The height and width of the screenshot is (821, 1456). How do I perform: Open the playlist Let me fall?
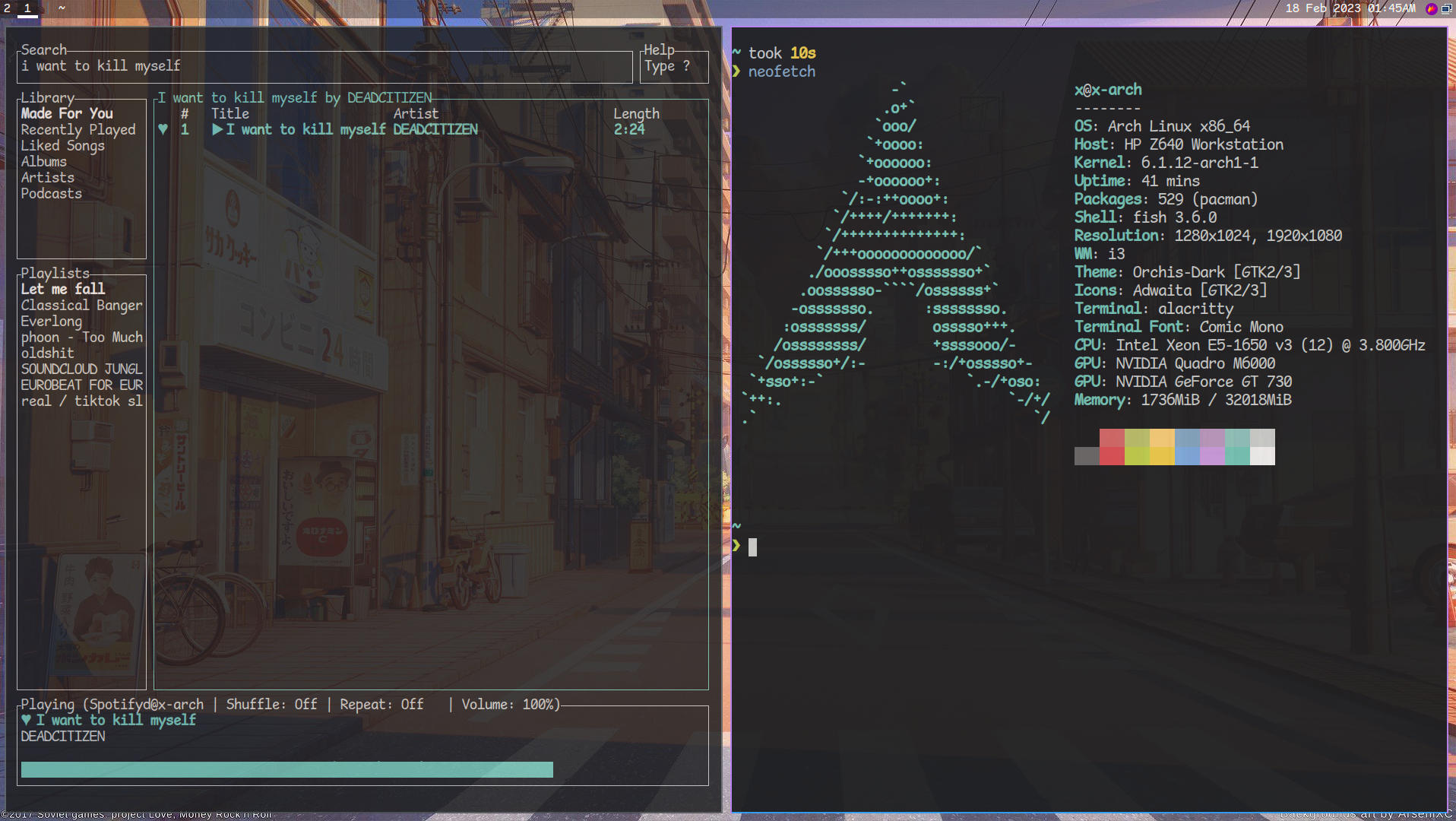coord(62,289)
